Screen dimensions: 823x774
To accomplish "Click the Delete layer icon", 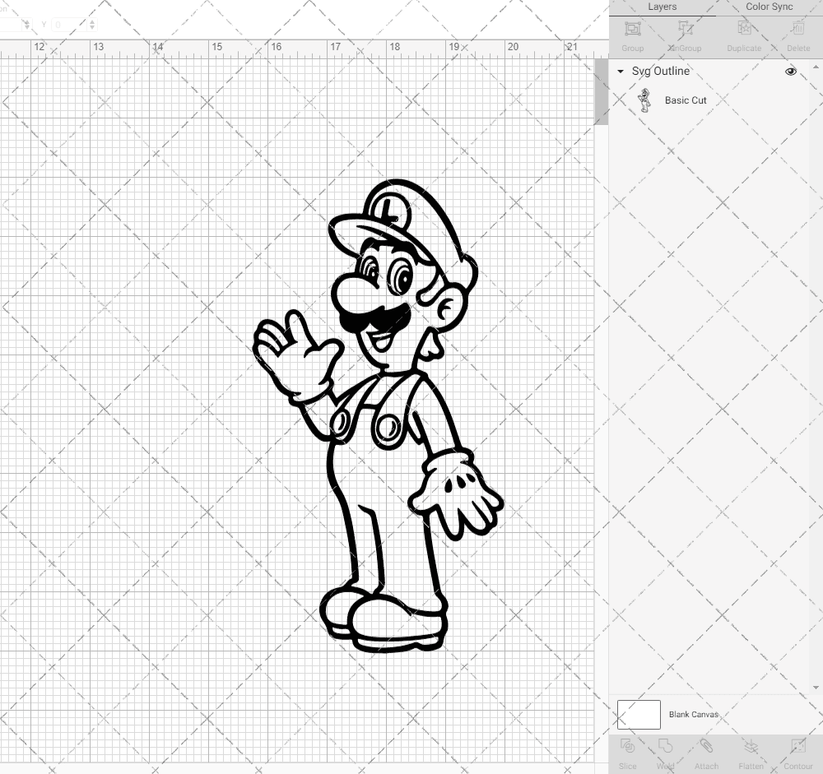I will tap(797, 30).
